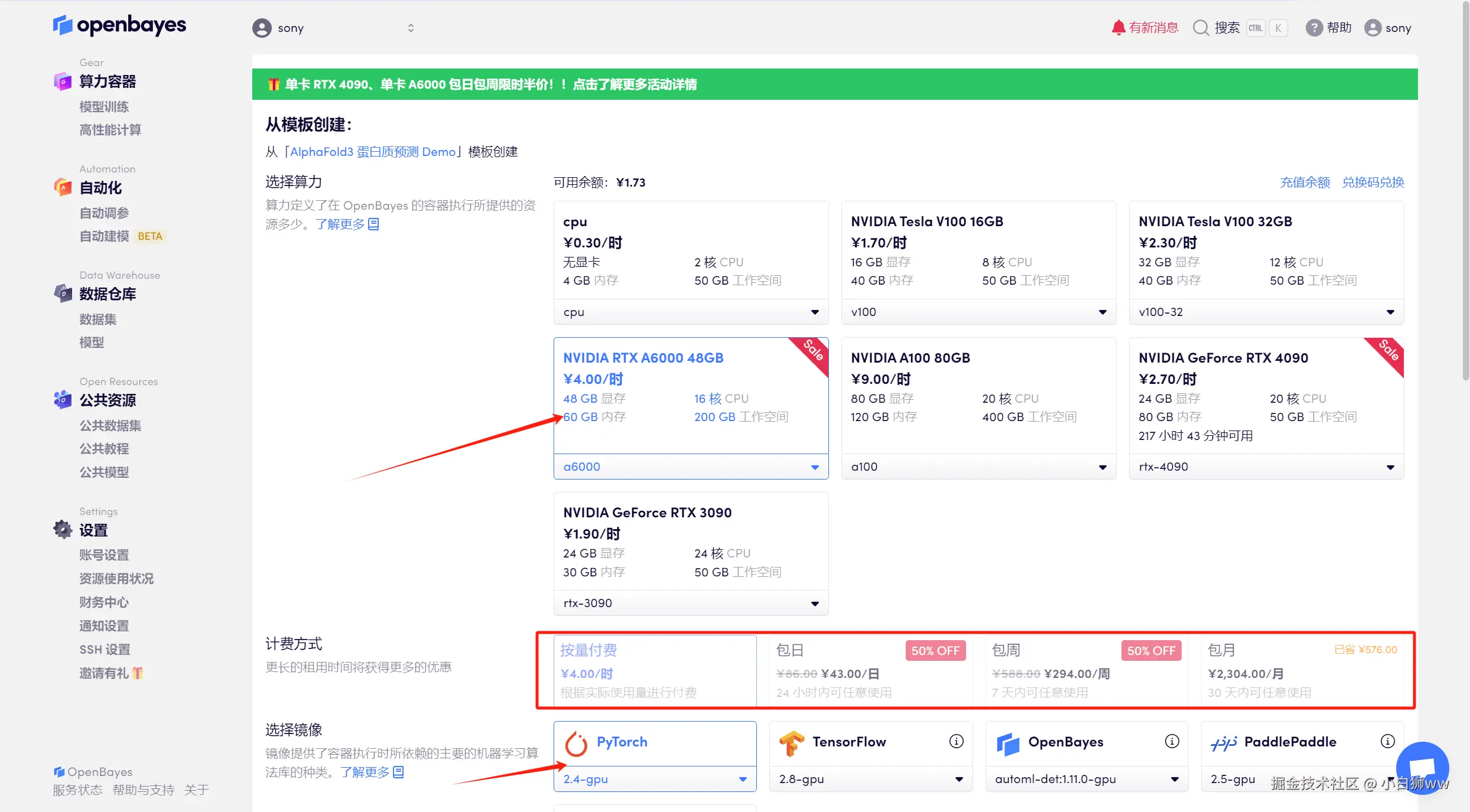Open the new messages bell icon
This screenshot has width=1470, height=812.
1118,28
